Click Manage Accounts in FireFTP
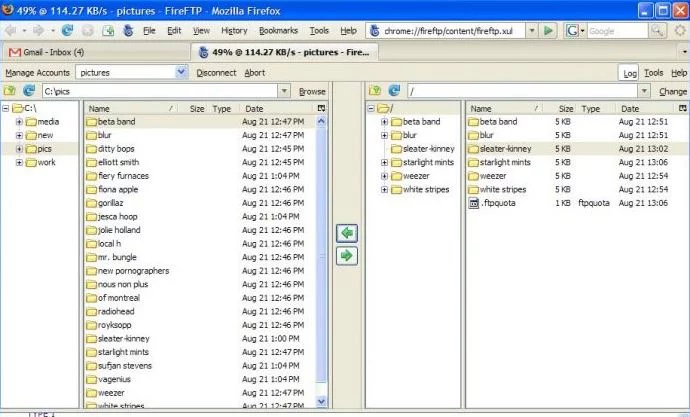Image resolution: width=690 pixels, height=417 pixels. pos(37,73)
